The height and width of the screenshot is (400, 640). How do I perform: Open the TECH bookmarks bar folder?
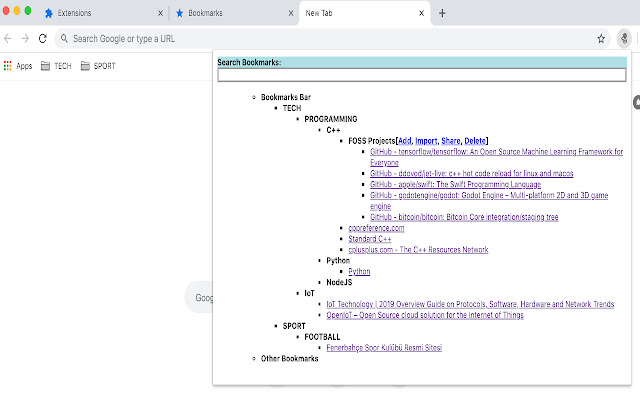pyautogui.click(x=56, y=66)
